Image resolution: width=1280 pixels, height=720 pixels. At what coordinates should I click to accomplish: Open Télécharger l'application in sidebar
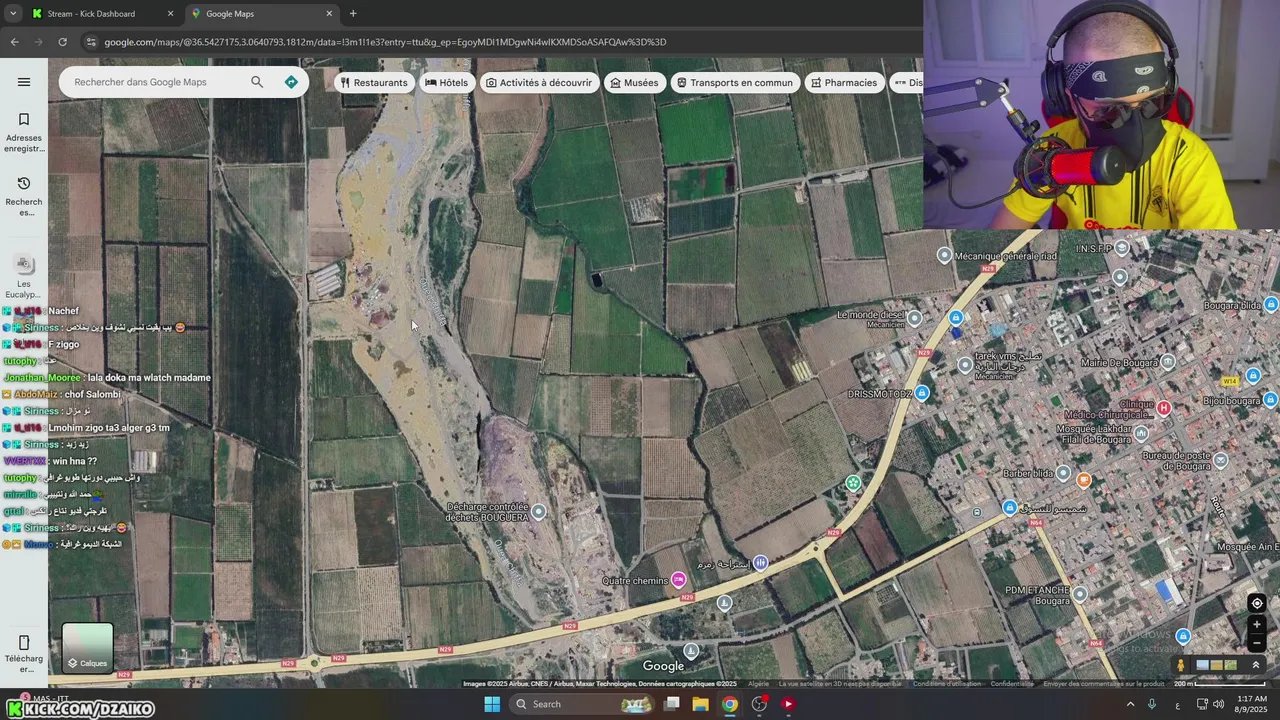(24, 654)
